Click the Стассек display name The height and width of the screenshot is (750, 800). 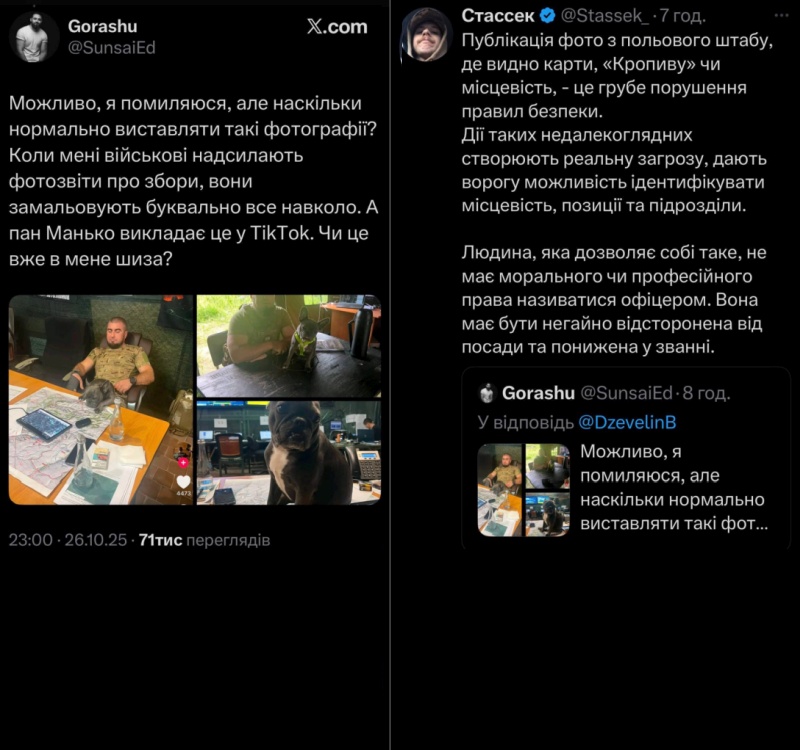[x=497, y=16]
